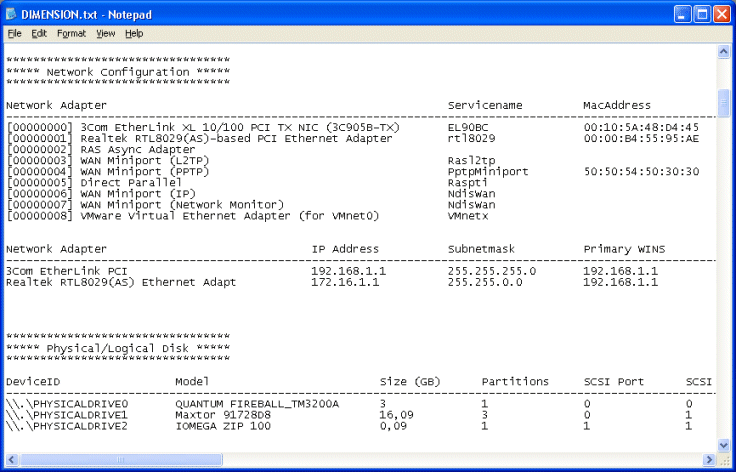
Task: Click the 'Size (GB)' column header
Action: (x=410, y=381)
